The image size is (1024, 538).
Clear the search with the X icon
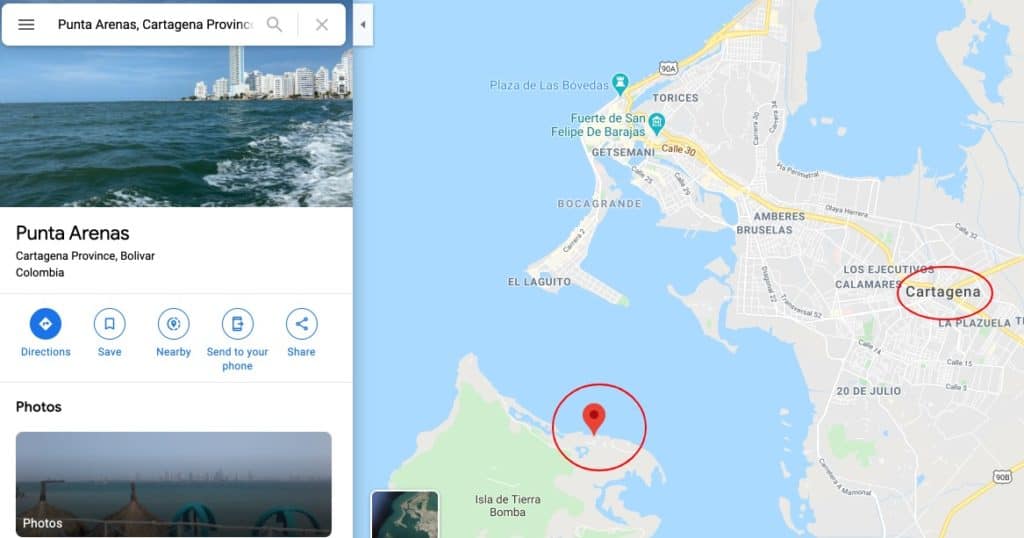321,25
